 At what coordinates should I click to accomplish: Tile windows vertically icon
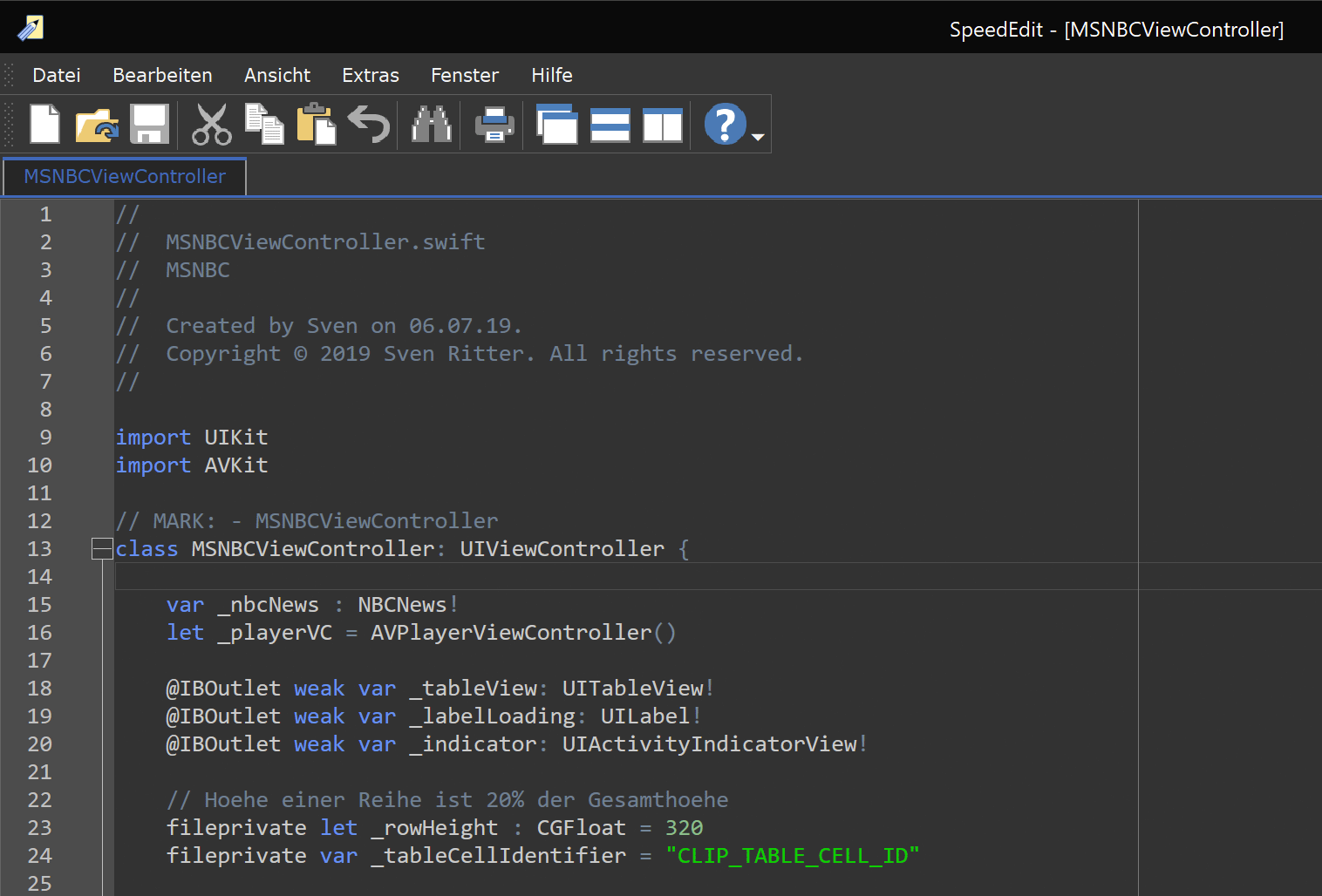pos(663,124)
